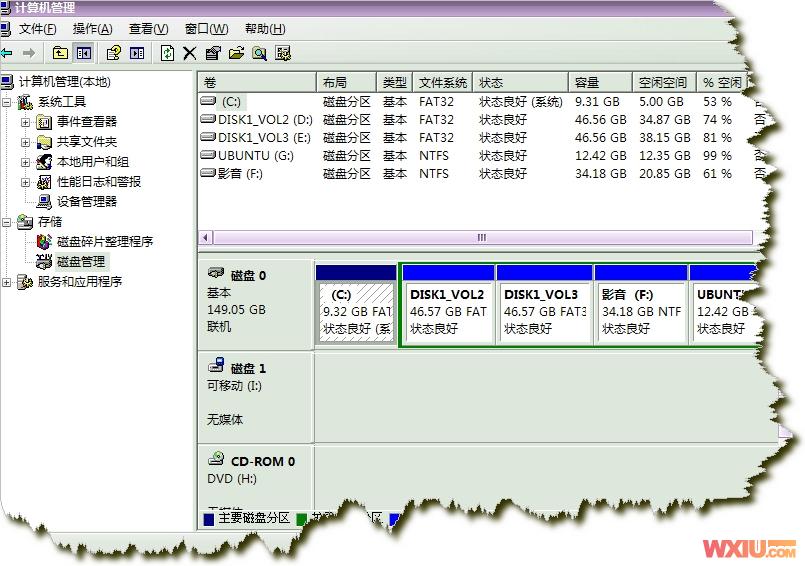
Task: Expand the 事件查看器 tree node
Action: point(26,122)
